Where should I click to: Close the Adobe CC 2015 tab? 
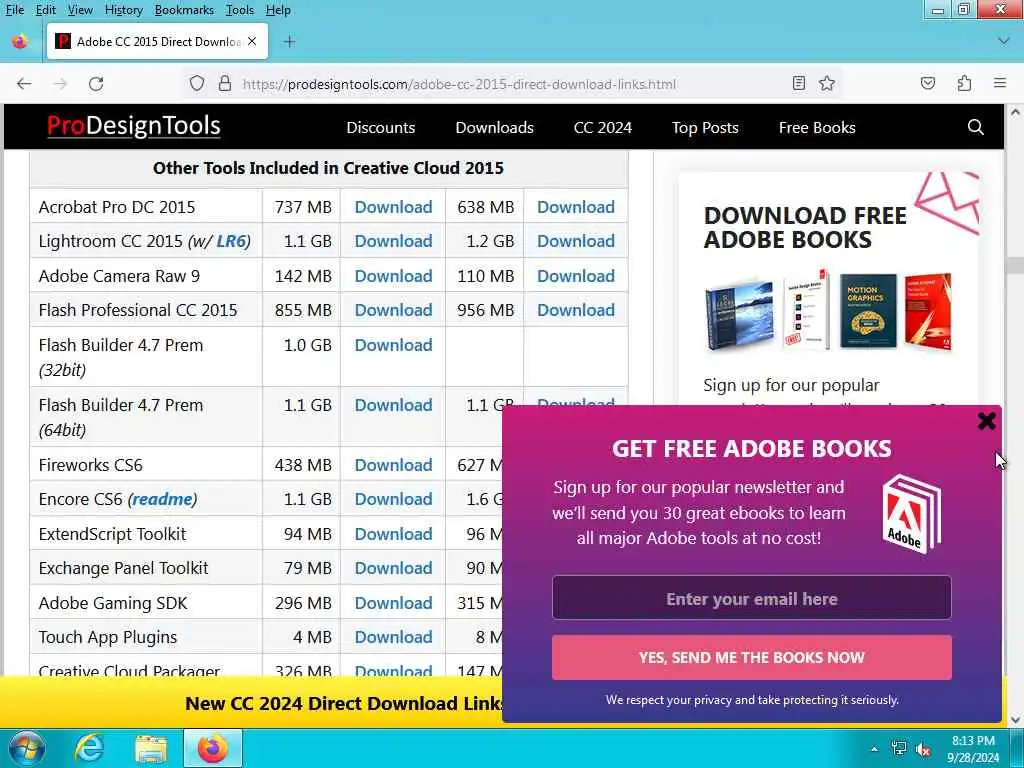(252, 41)
